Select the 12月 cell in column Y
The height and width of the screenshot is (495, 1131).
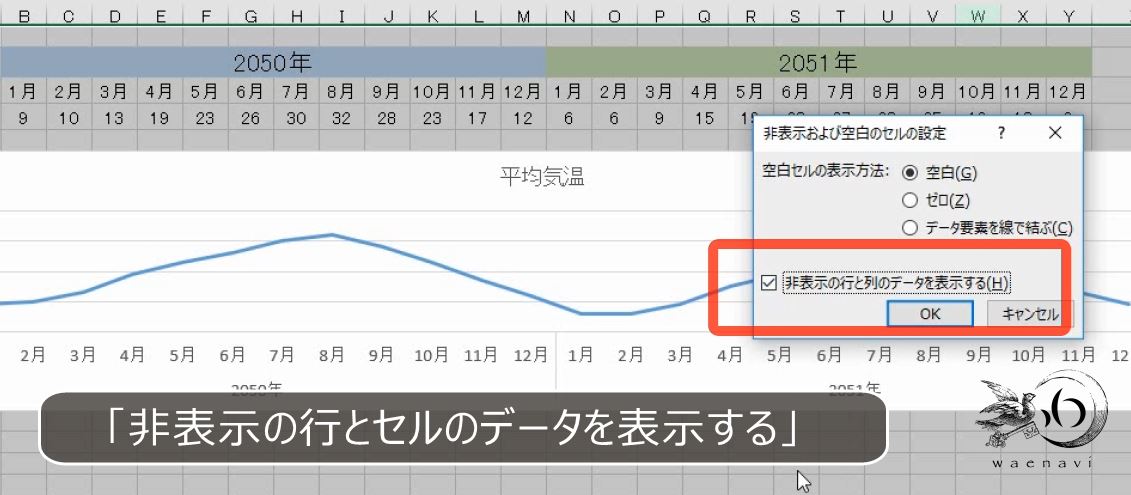point(1068,92)
